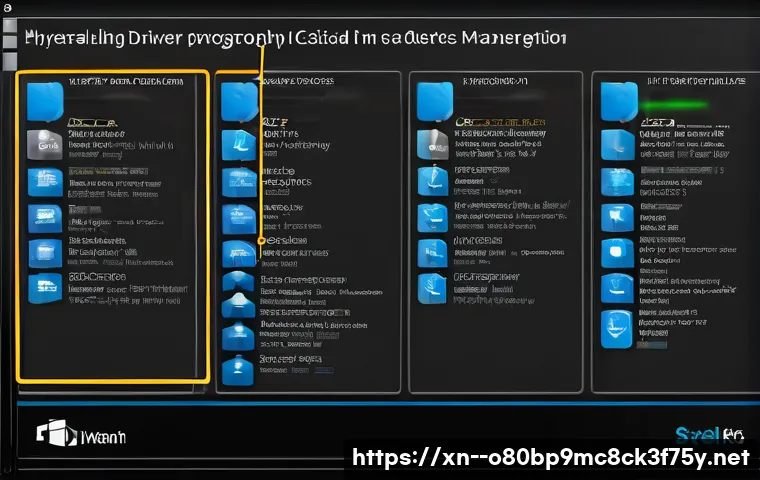760x480 pixels.
Task: Click the header text of the second panel
Action: 296,81
